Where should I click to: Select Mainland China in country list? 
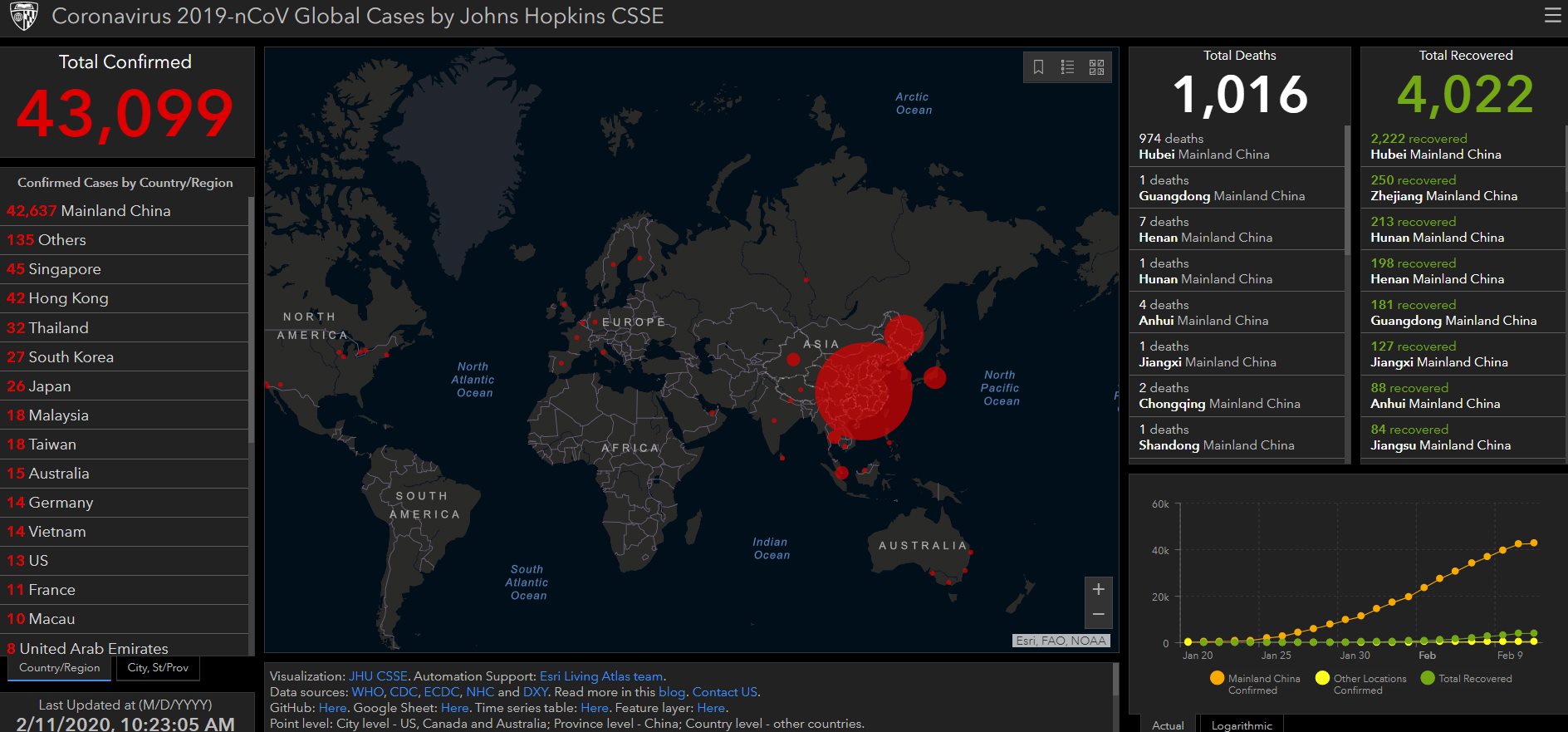click(x=115, y=211)
